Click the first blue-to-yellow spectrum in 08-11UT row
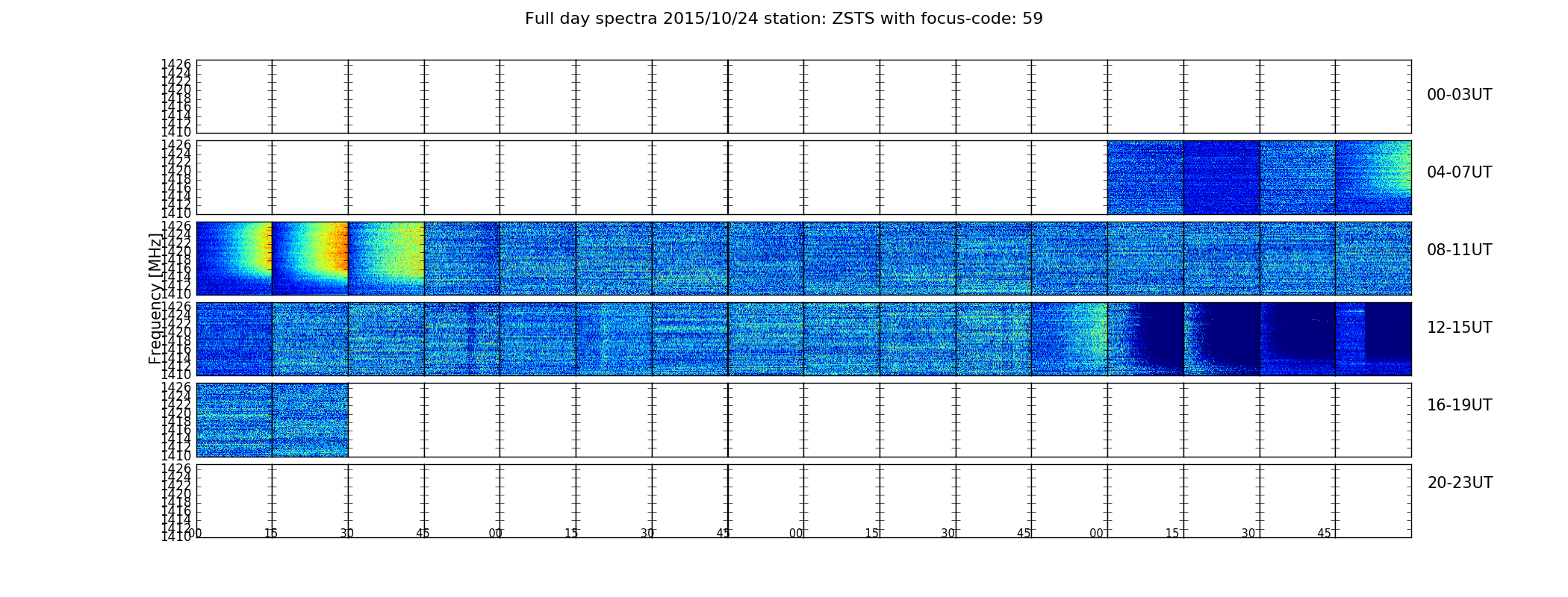 (x=234, y=258)
